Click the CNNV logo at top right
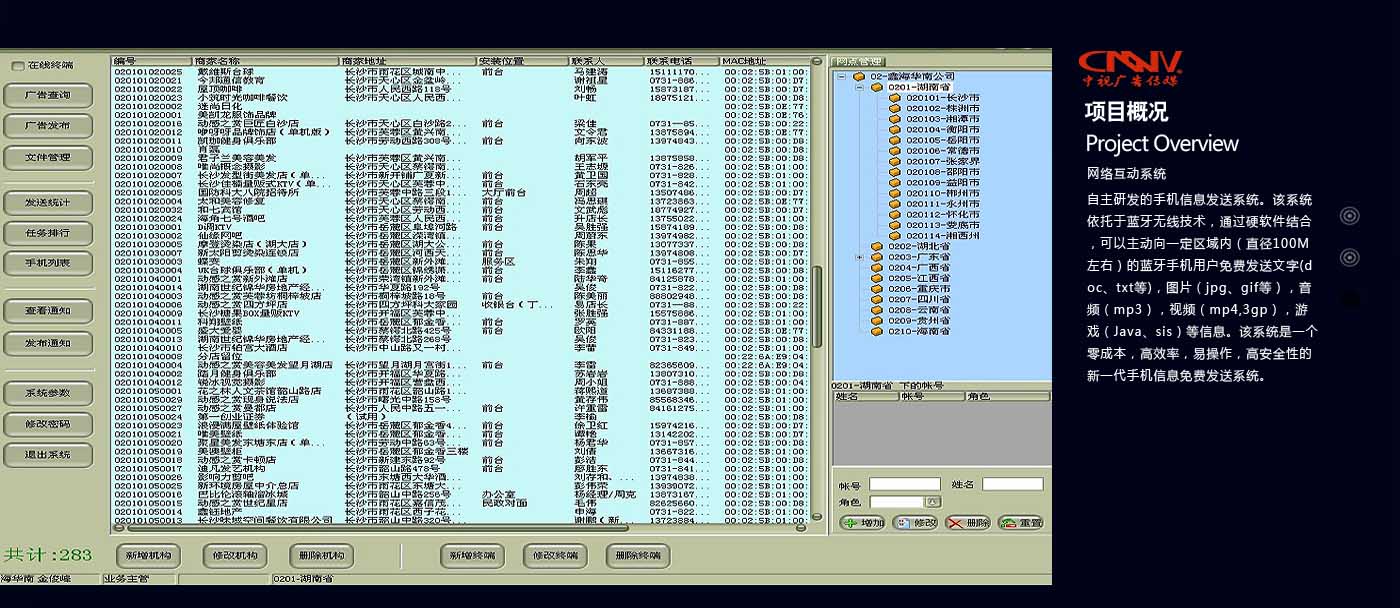Viewport: 1400px width, 608px height. coord(1131,67)
